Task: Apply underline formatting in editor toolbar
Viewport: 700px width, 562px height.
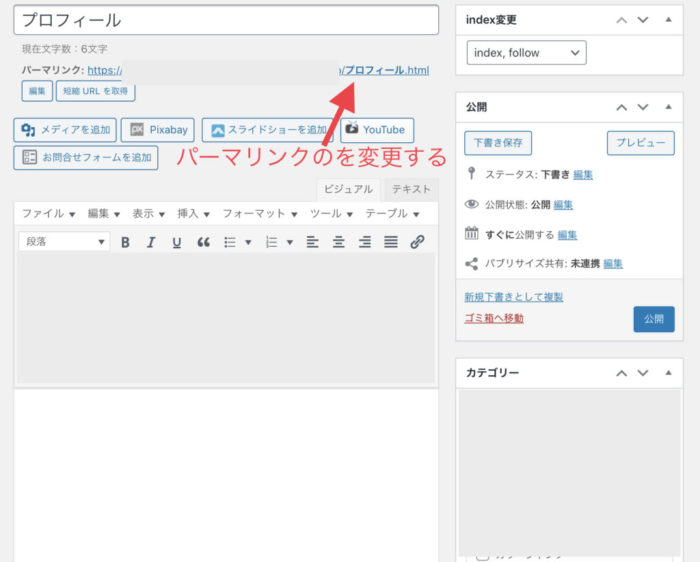Action: pyautogui.click(x=177, y=242)
